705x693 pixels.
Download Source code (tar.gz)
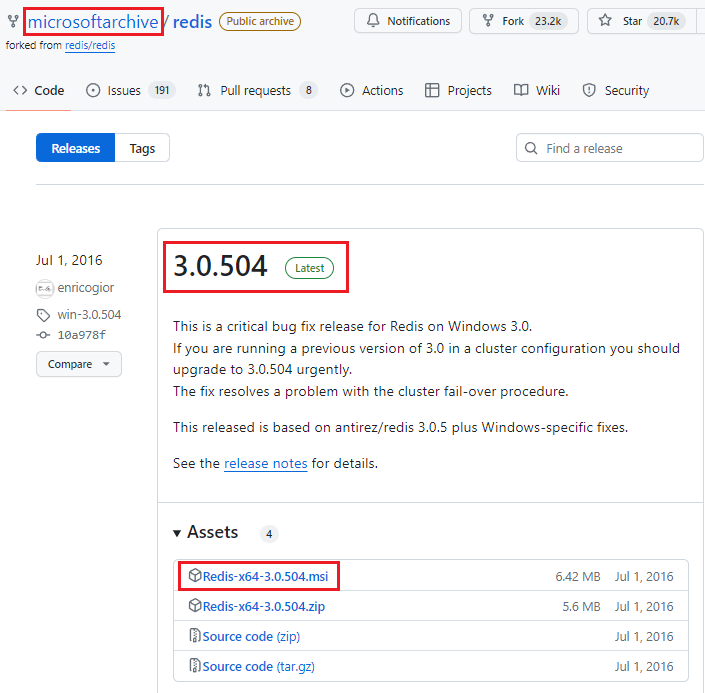(258, 666)
